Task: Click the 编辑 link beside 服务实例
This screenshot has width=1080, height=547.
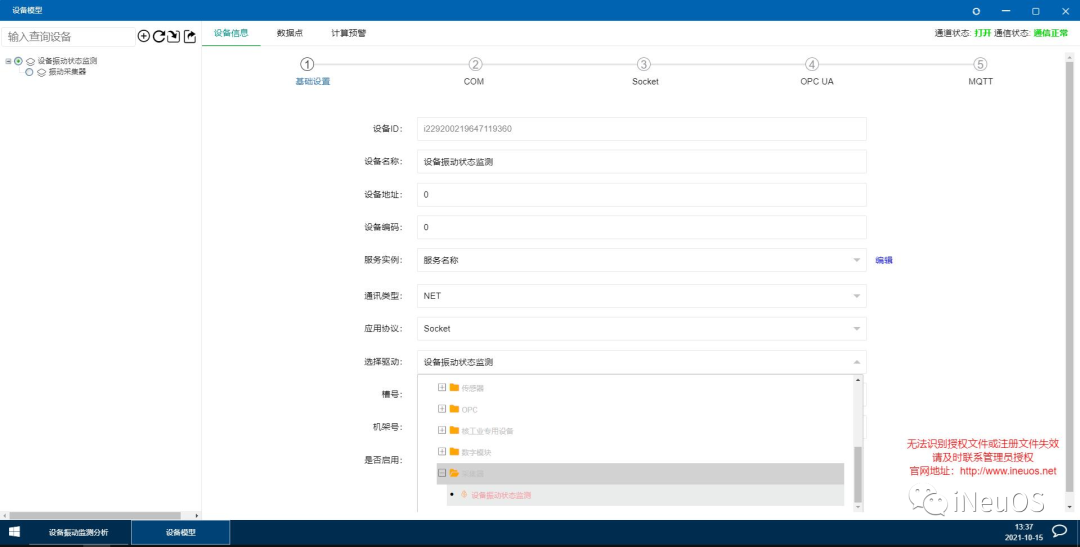Action: (884, 260)
